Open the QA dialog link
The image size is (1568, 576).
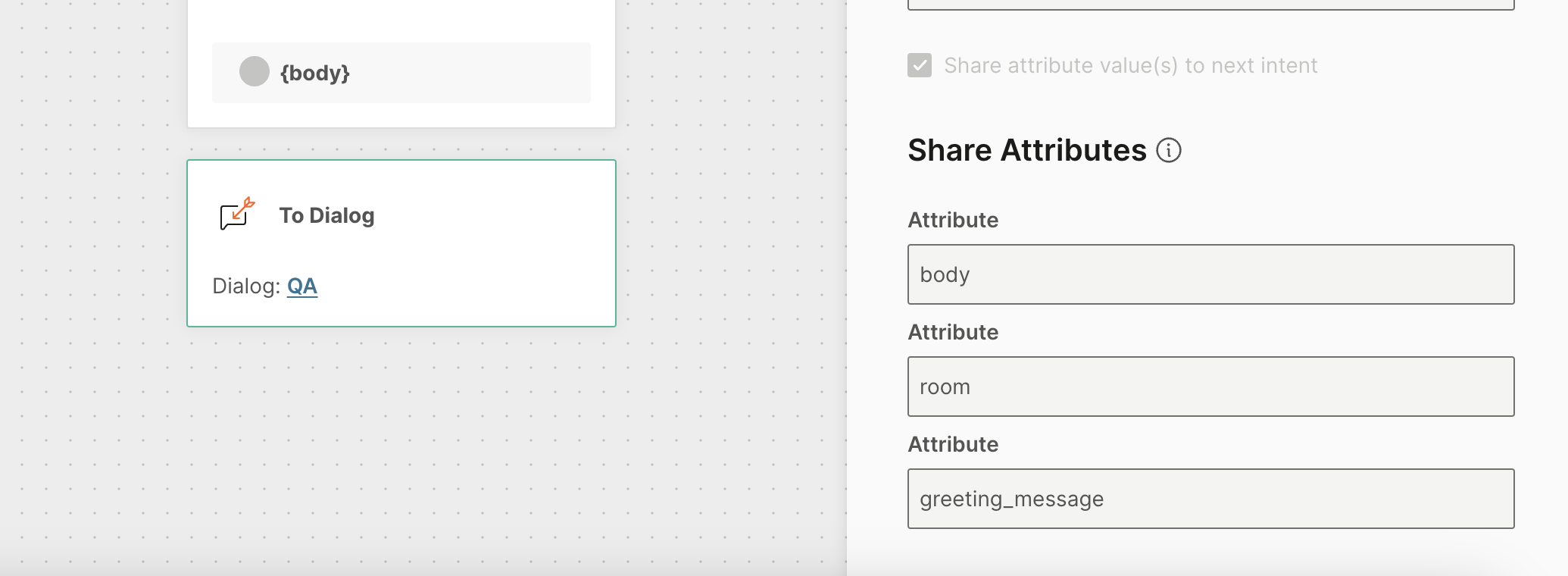tap(302, 286)
